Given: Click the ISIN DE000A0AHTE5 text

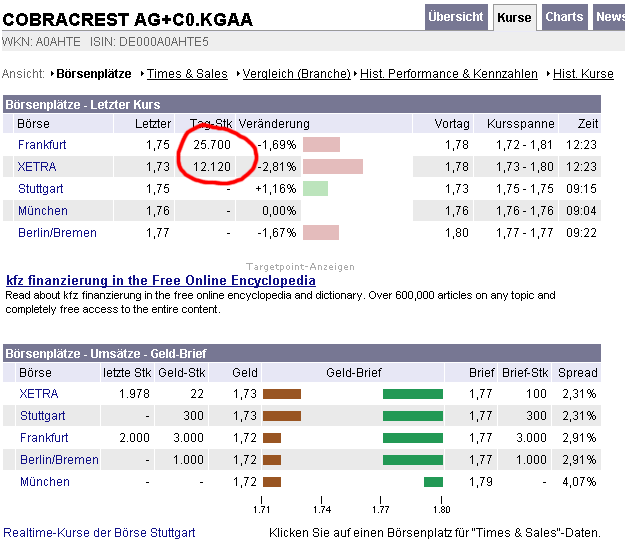Looking at the screenshot, I should pos(149,42).
